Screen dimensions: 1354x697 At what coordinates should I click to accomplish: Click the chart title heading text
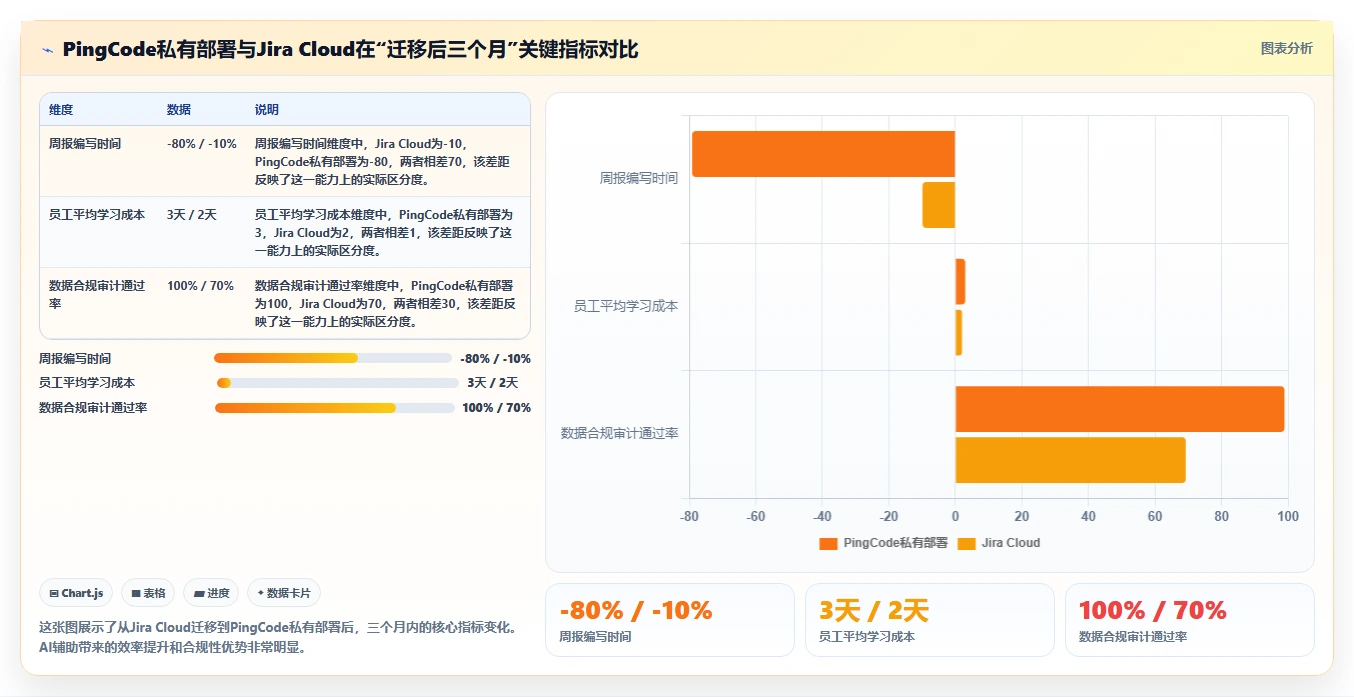[x=350, y=50]
